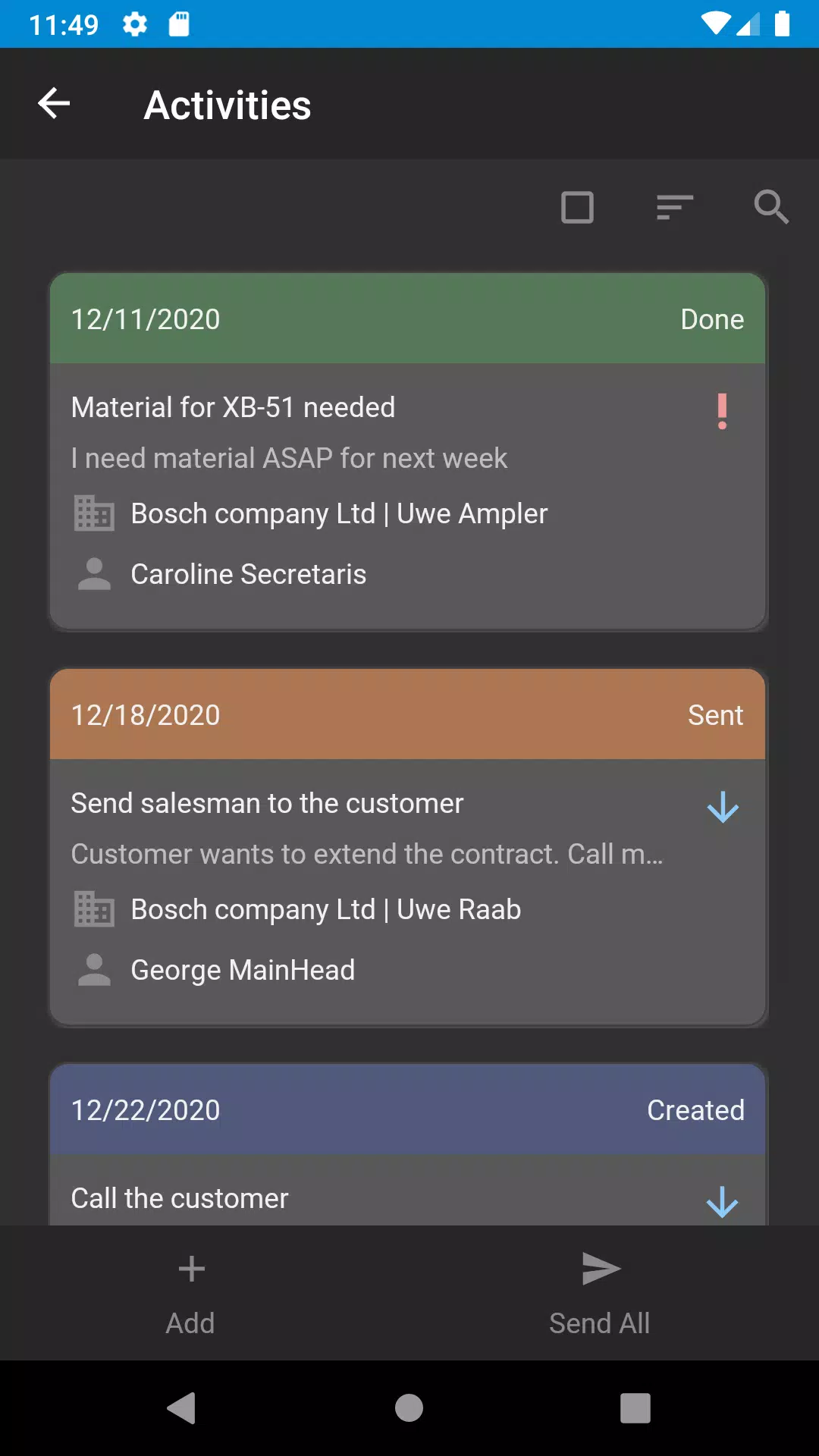Select the 12/22/2020 Created activity header
Viewport: 819px width, 1456px height.
[408, 1110]
